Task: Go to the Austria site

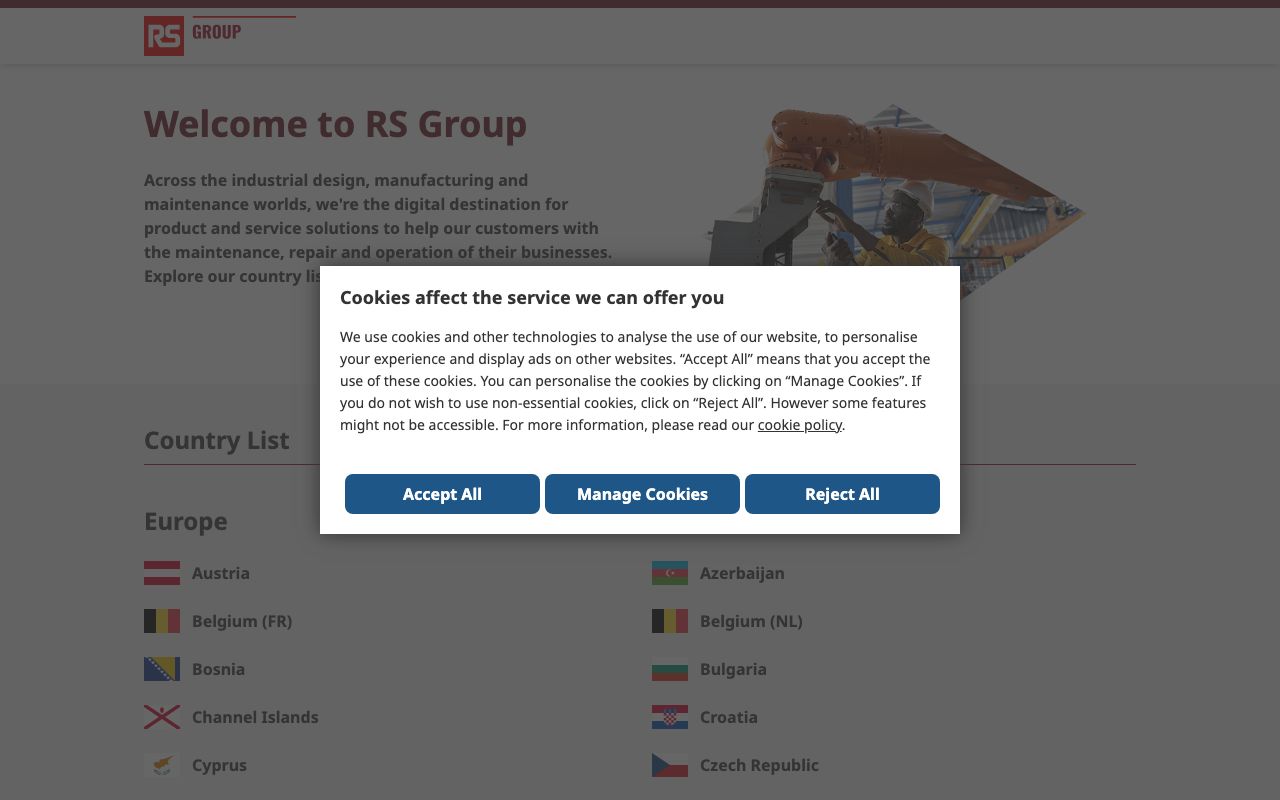Action: 221,573
